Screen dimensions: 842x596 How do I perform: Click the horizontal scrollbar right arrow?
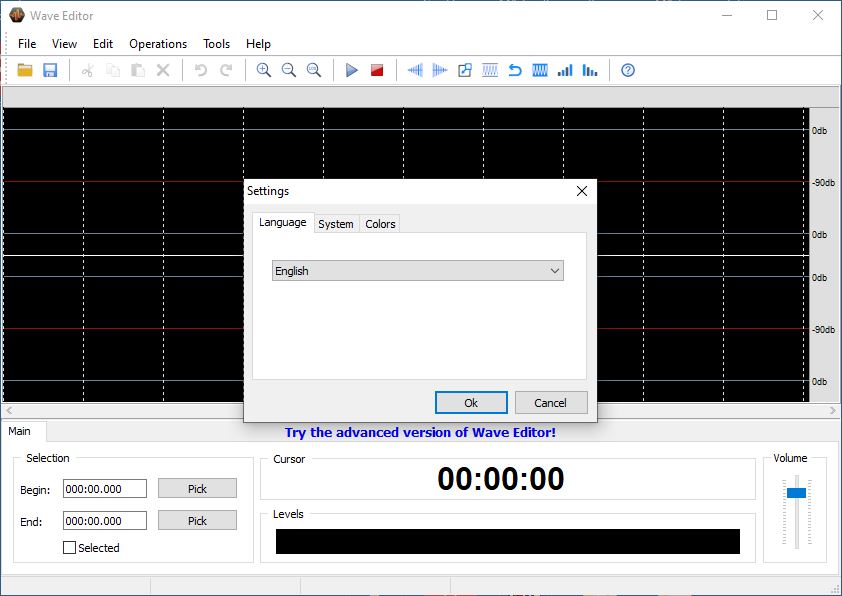click(833, 410)
